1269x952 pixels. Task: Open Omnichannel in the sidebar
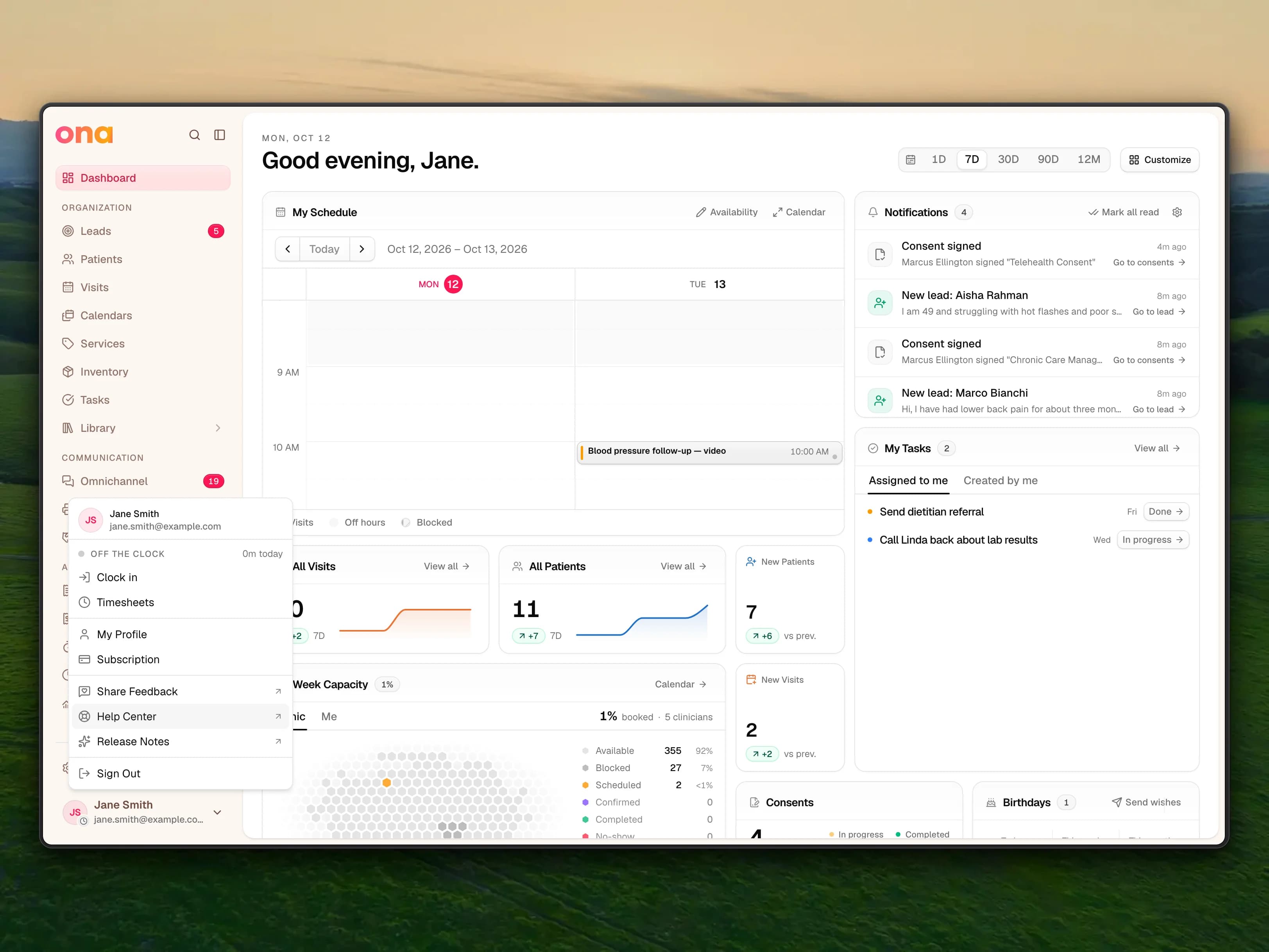(143, 481)
